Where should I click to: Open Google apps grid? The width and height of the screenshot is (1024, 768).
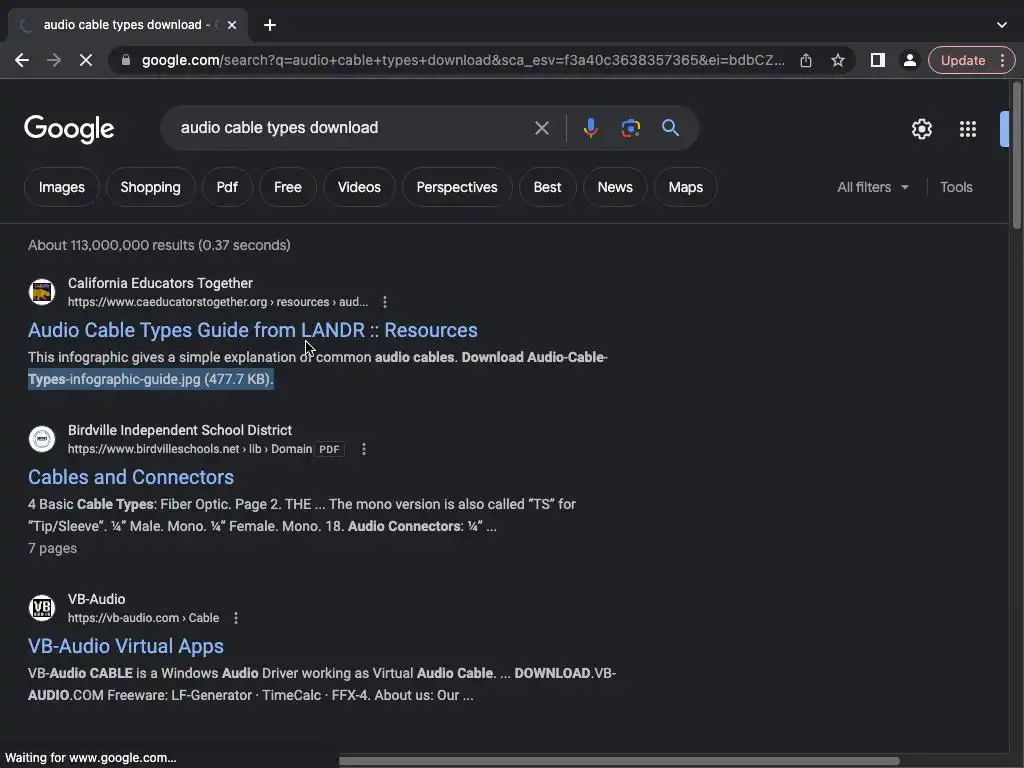tap(968, 129)
